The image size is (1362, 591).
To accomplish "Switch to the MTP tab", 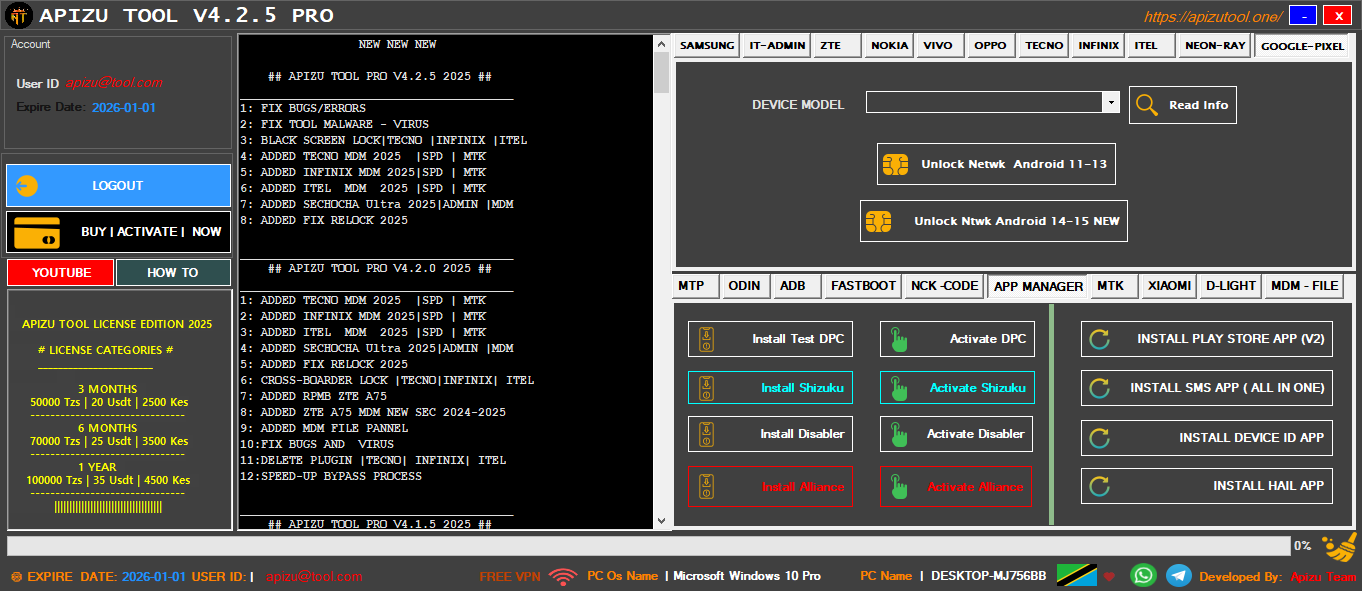I will click(694, 286).
